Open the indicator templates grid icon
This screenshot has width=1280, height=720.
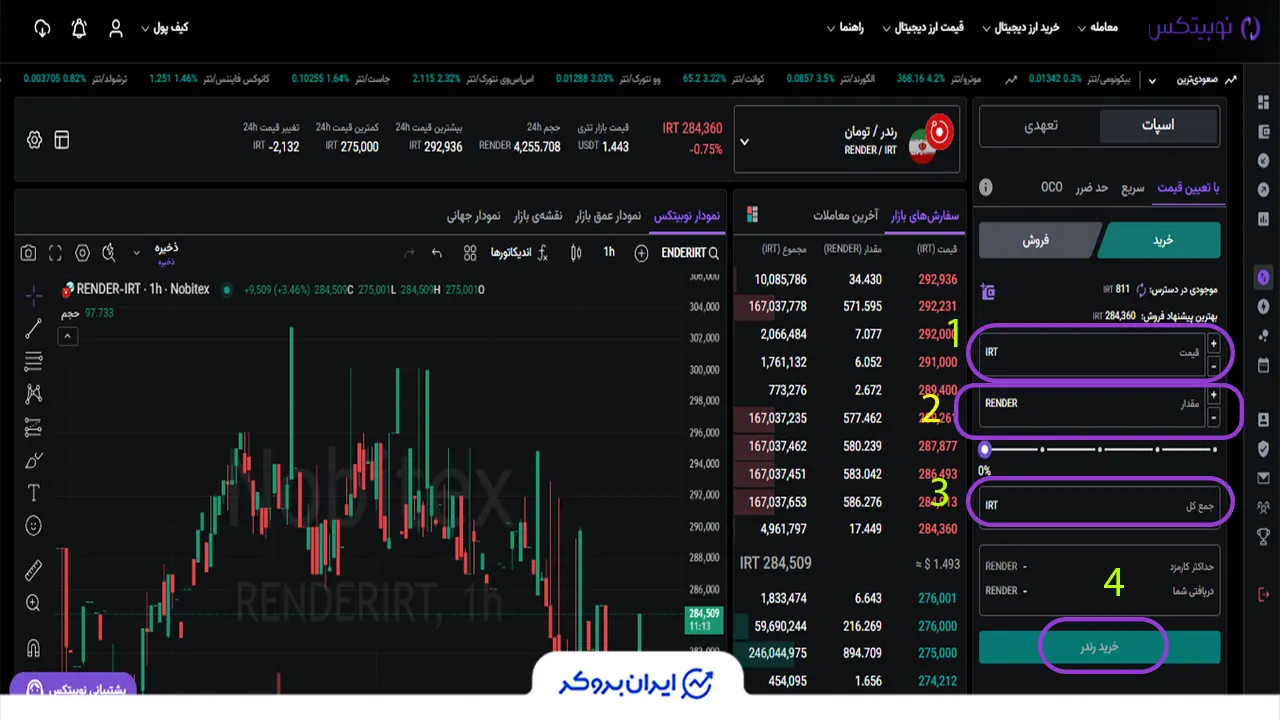pyautogui.click(x=470, y=253)
